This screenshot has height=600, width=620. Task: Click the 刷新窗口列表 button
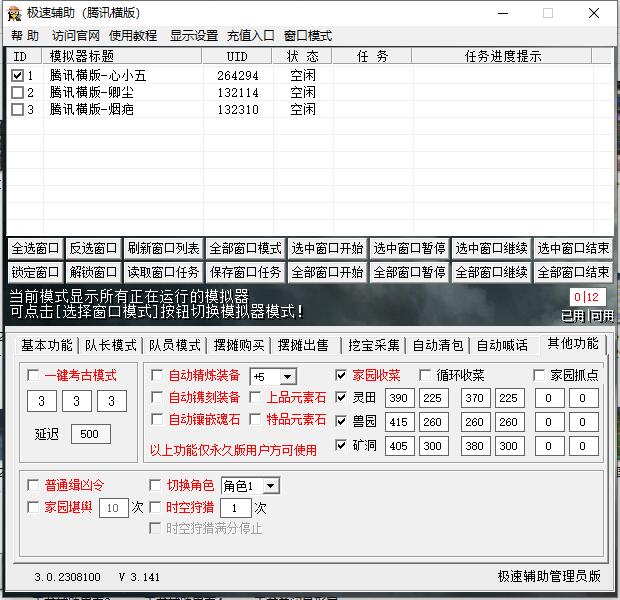click(163, 248)
